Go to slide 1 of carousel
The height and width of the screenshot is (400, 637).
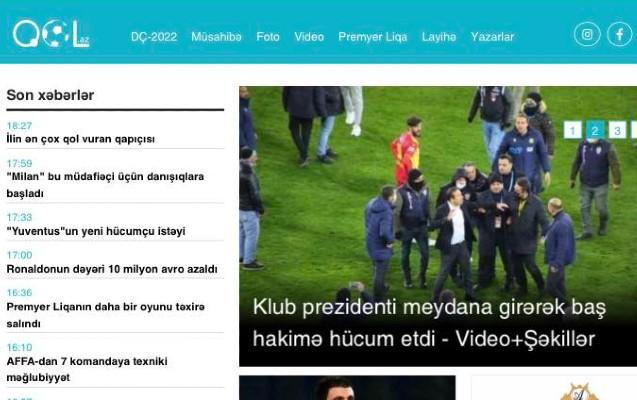[573, 130]
